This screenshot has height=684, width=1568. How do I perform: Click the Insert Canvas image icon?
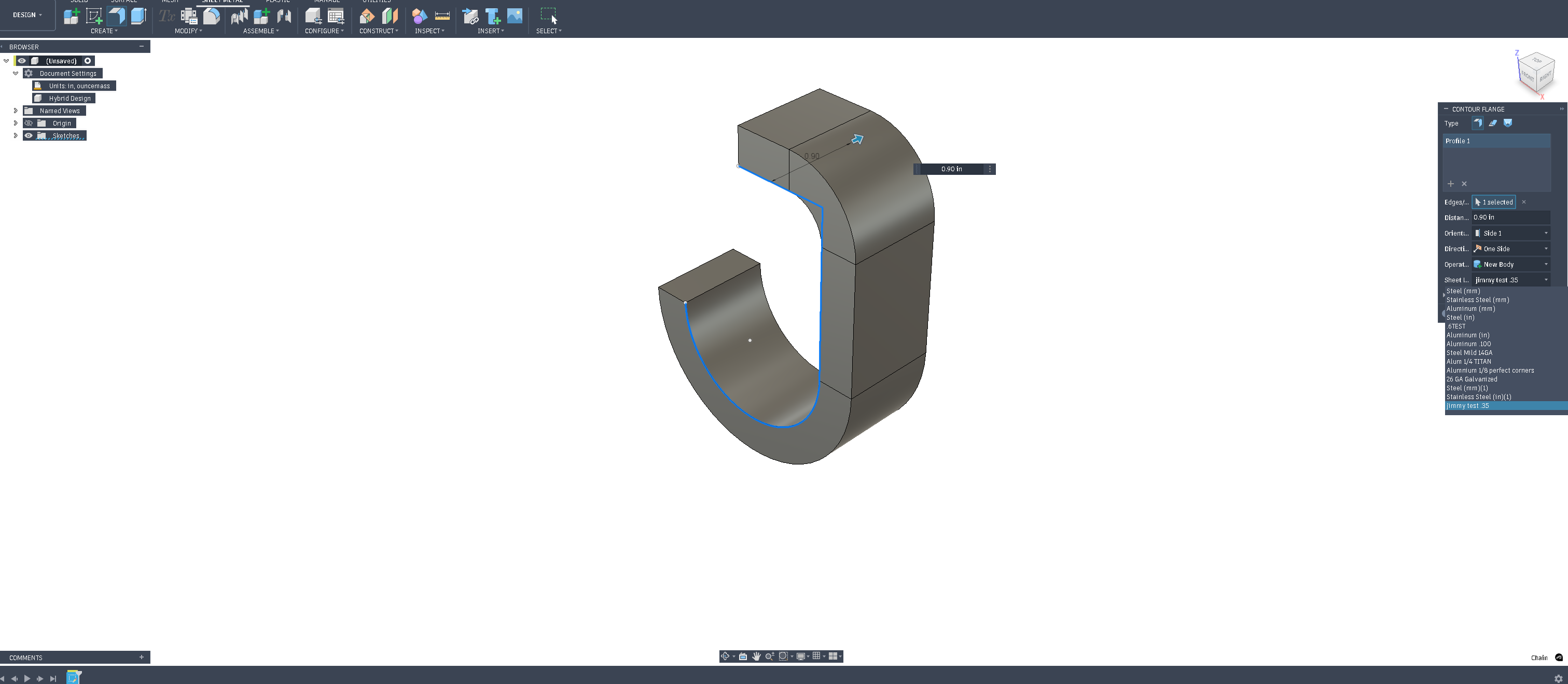tap(515, 16)
